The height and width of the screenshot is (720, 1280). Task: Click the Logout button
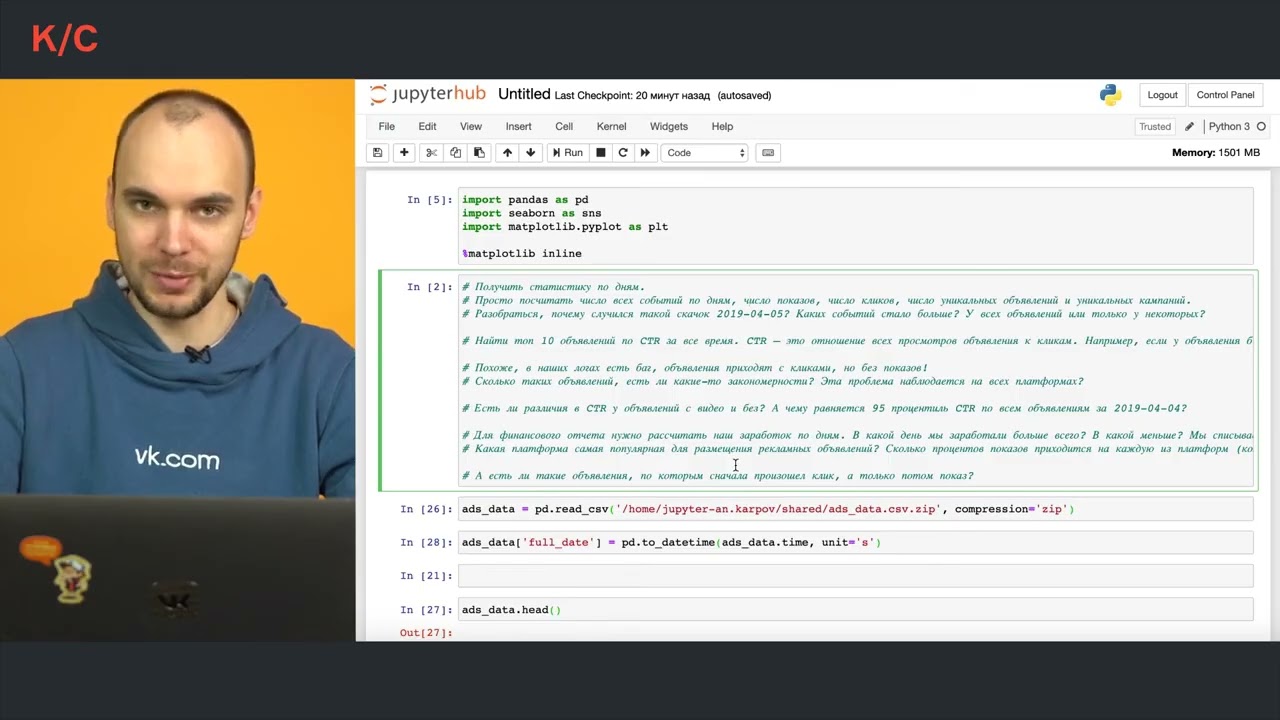(1162, 95)
